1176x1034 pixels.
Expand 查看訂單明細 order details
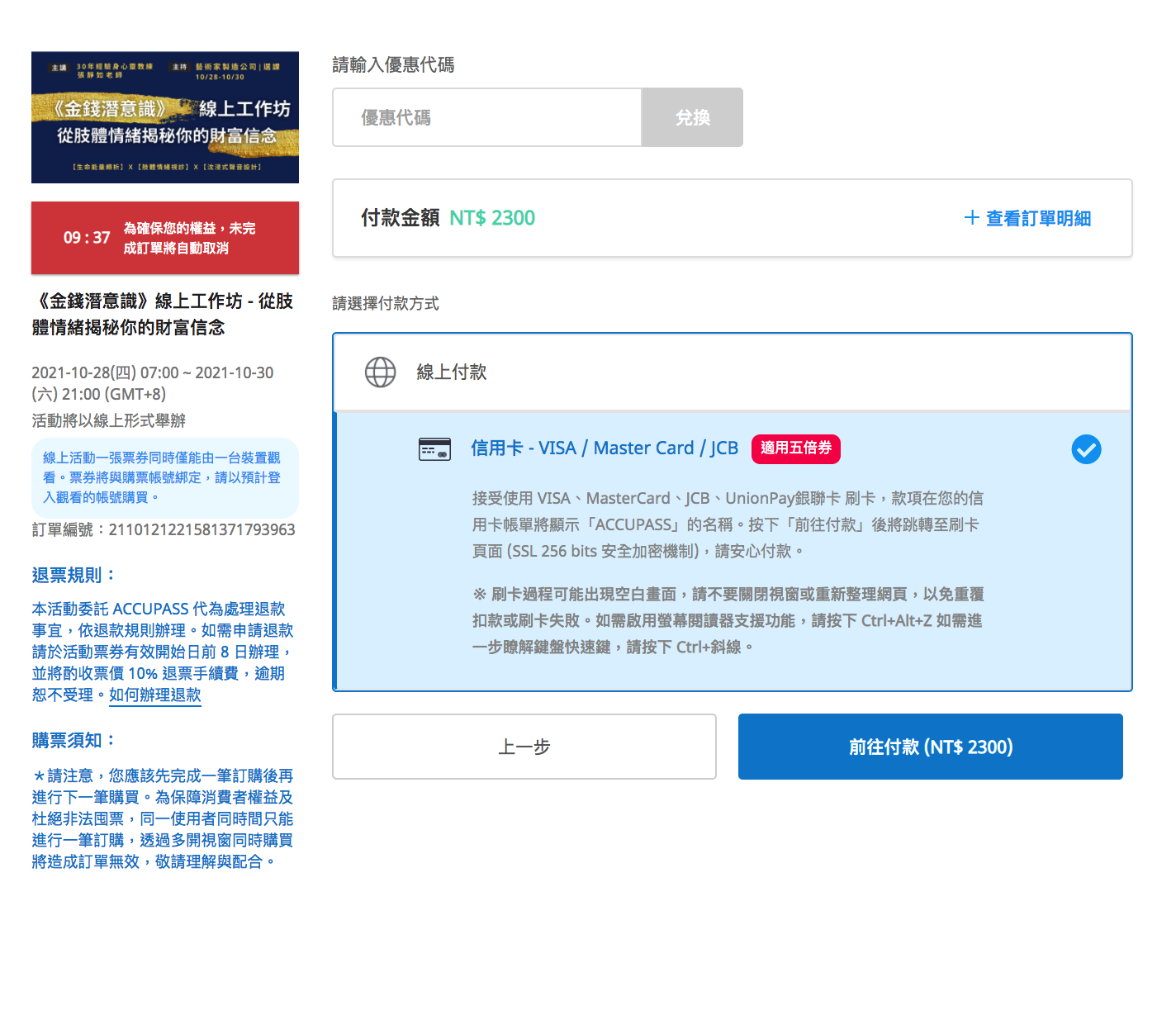(1037, 218)
